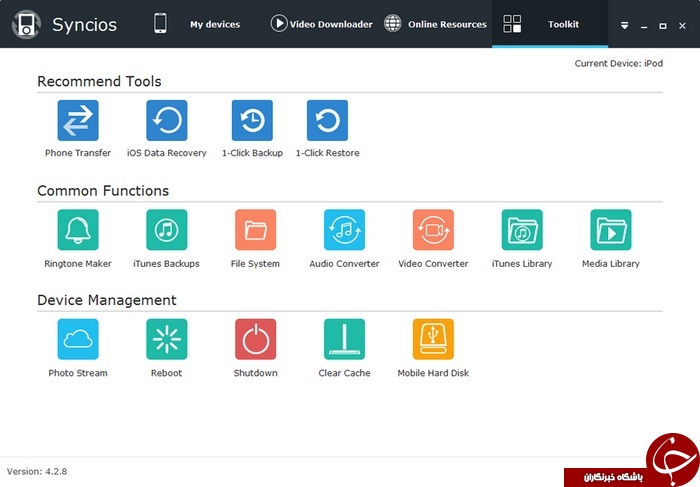
Task: Click the 'Device Management' heading
Action: 107,300
